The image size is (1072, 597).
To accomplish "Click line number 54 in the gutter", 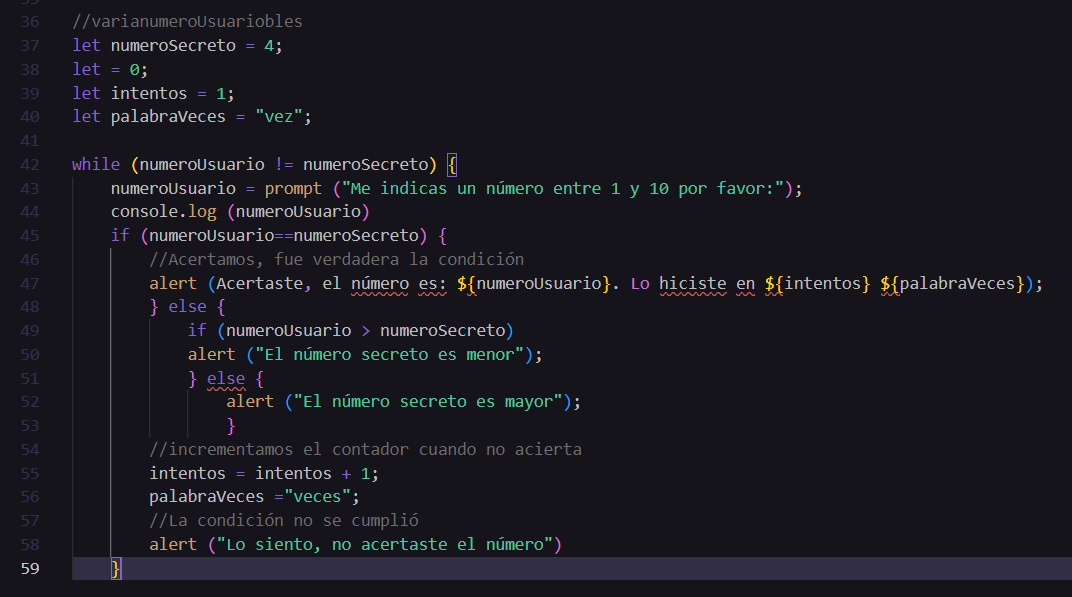I will (x=29, y=450).
